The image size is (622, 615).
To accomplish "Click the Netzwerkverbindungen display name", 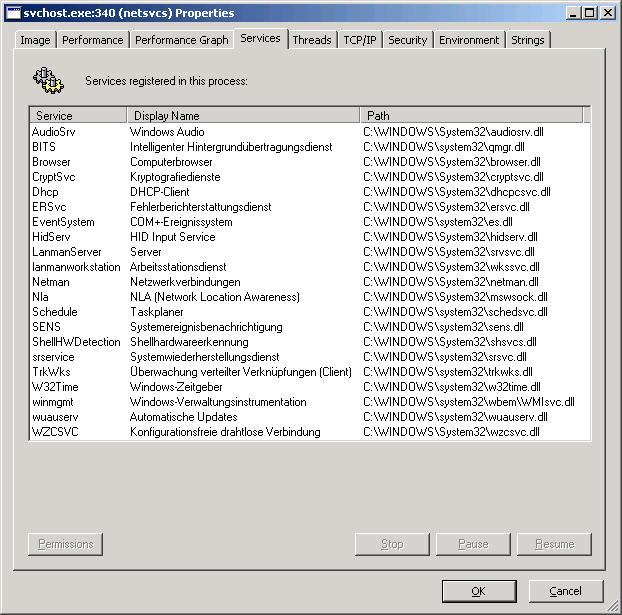I will click(x=185, y=282).
